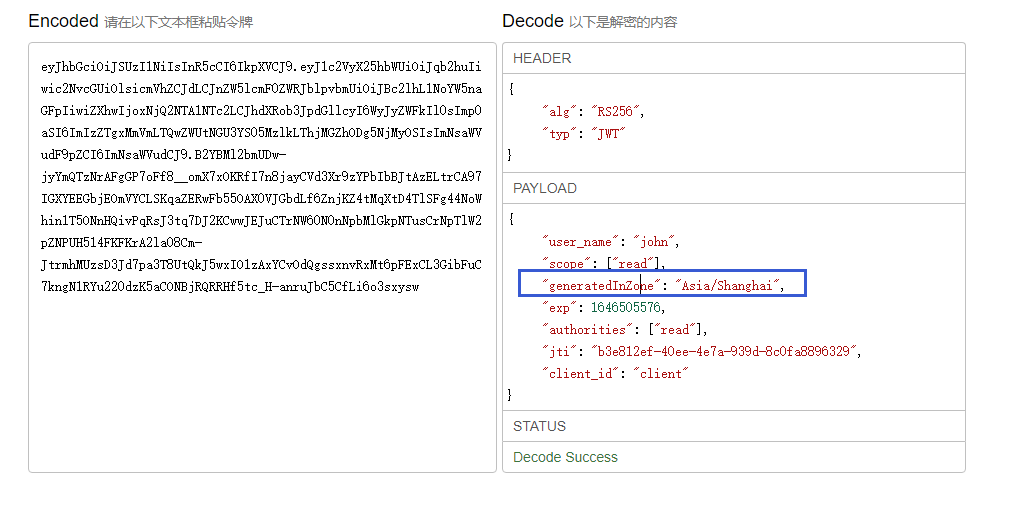Click the "typ": "JWT" line

[584, 134]
